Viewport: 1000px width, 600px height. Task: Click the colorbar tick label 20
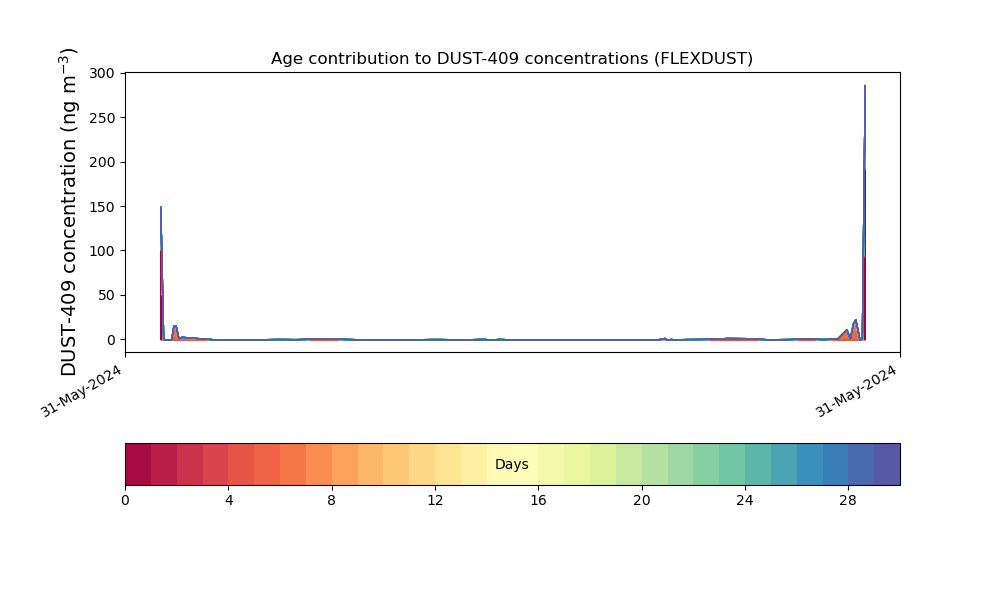[x=641, y=500]
